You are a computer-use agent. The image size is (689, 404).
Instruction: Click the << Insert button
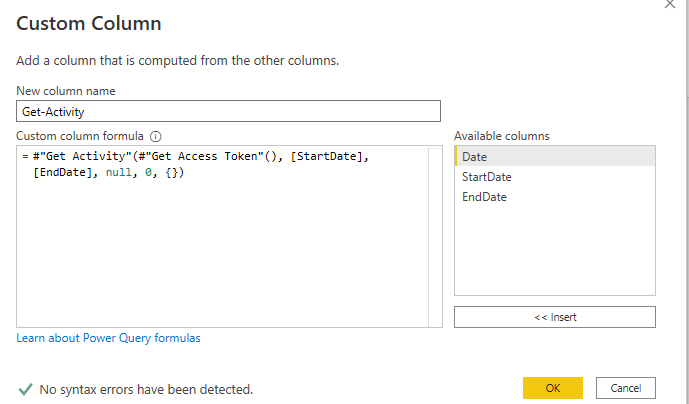point(555,317)
